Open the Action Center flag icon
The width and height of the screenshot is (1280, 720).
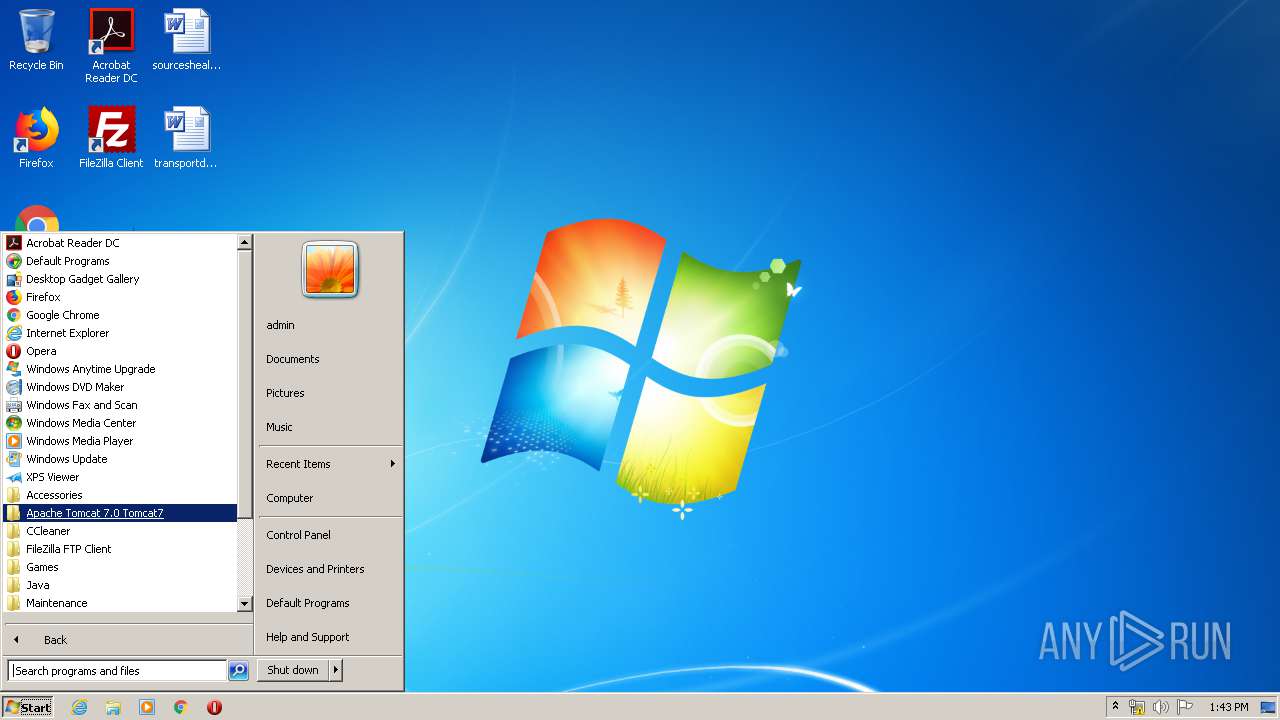pyautogui.click(x=1184, y=707)
